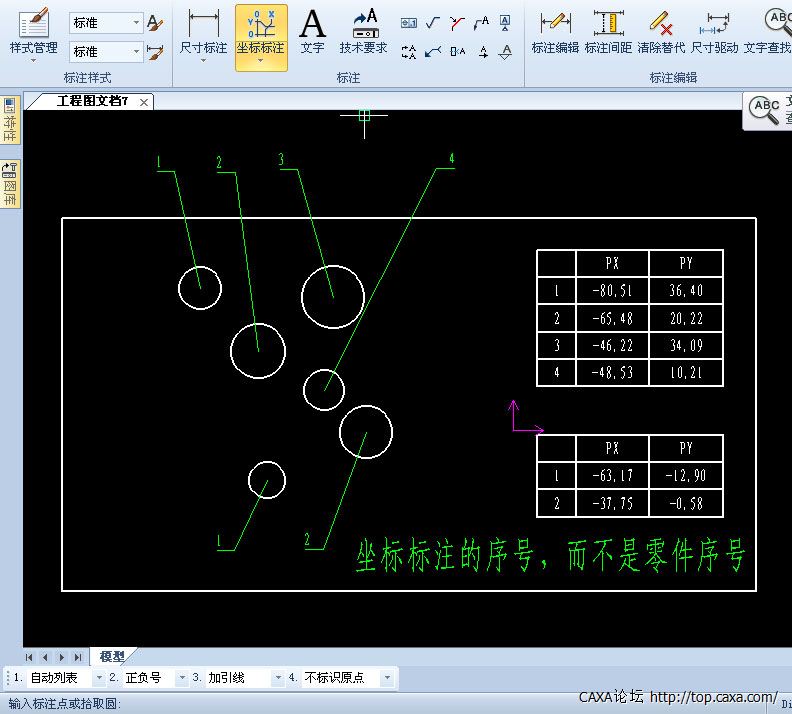Click cell -65.48 in coordinate table
Viewport: 792px width, 714px height.
coord(612,318)
